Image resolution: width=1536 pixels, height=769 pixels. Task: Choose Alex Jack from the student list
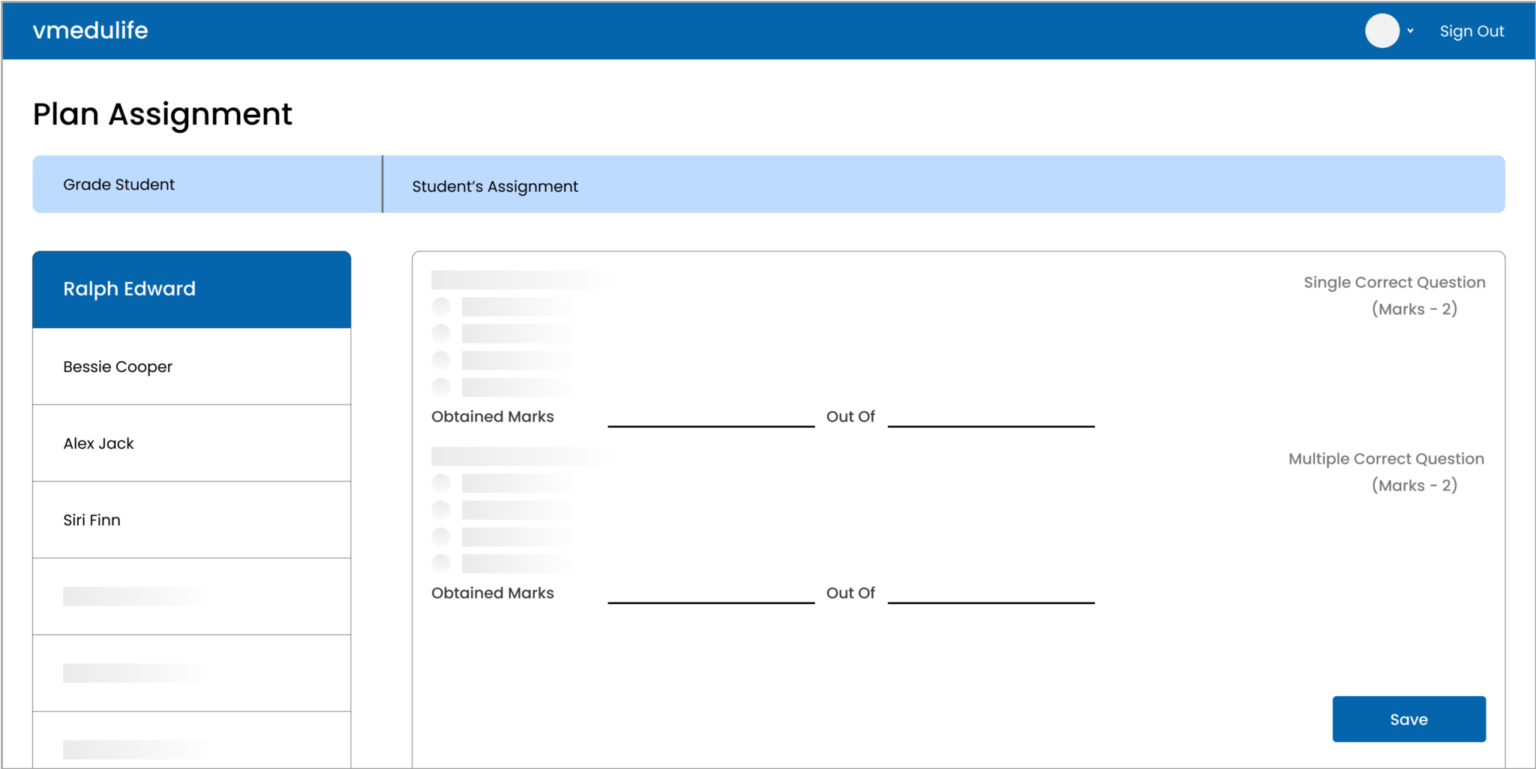coord(192,443)
